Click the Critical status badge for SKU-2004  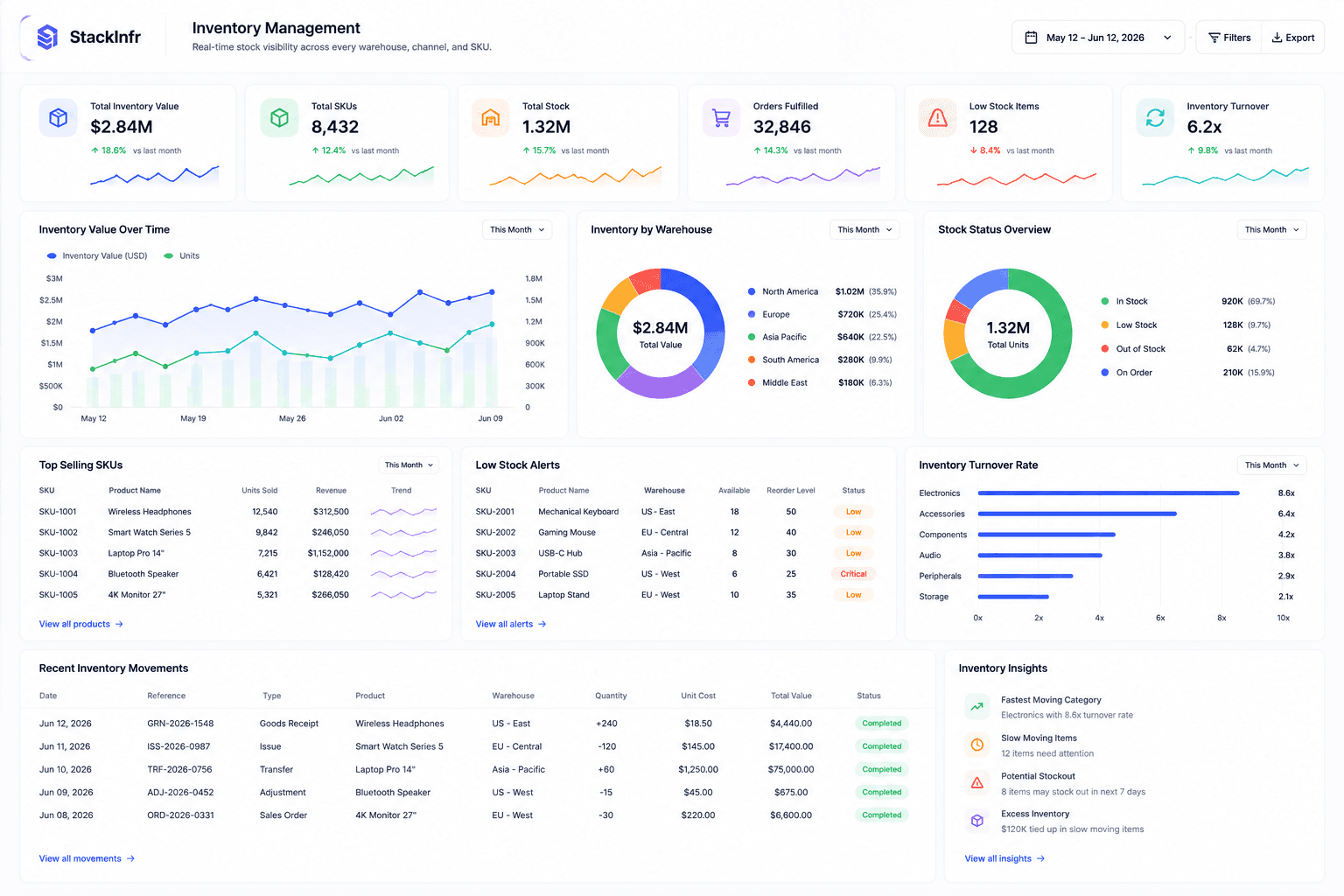tap(853, 574)
